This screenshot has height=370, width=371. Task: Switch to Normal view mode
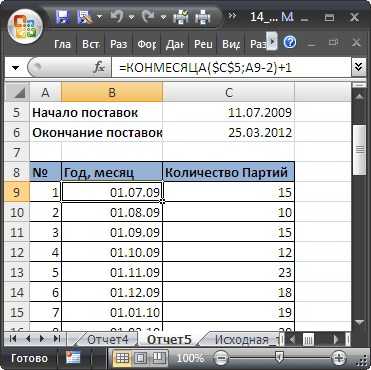coord(122,358)
